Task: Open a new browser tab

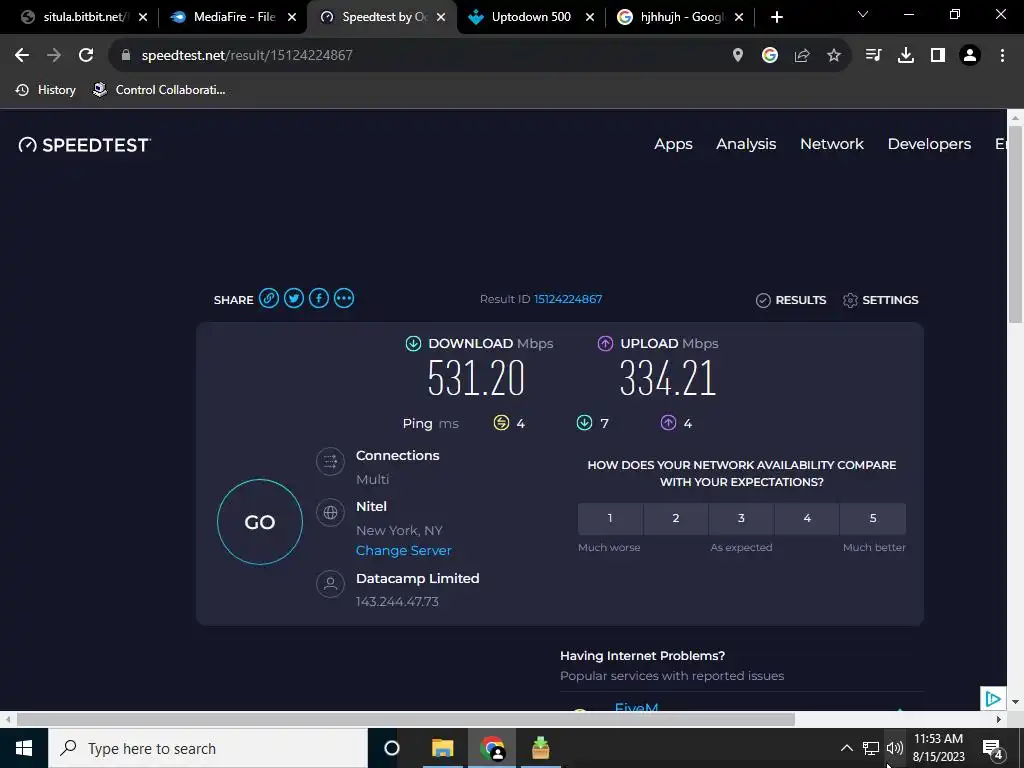Action: click(x=776, y=17)
